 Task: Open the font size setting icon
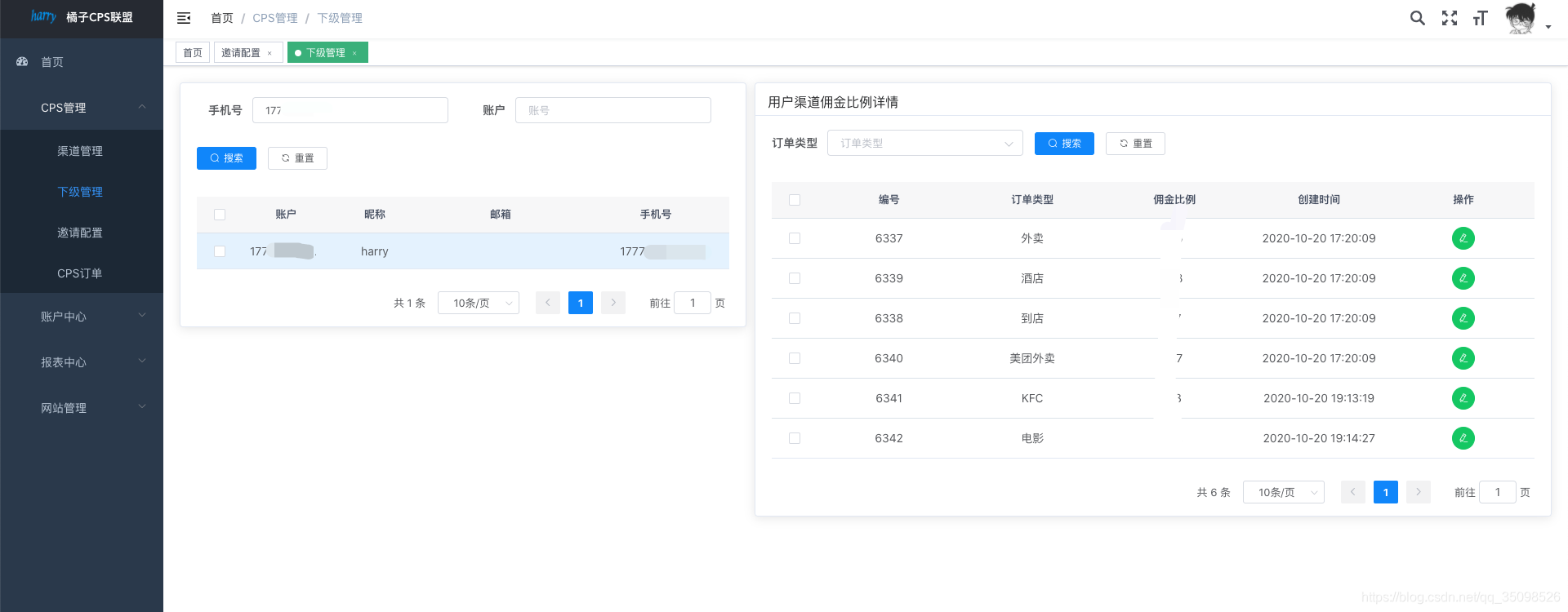coord(1481,18)
